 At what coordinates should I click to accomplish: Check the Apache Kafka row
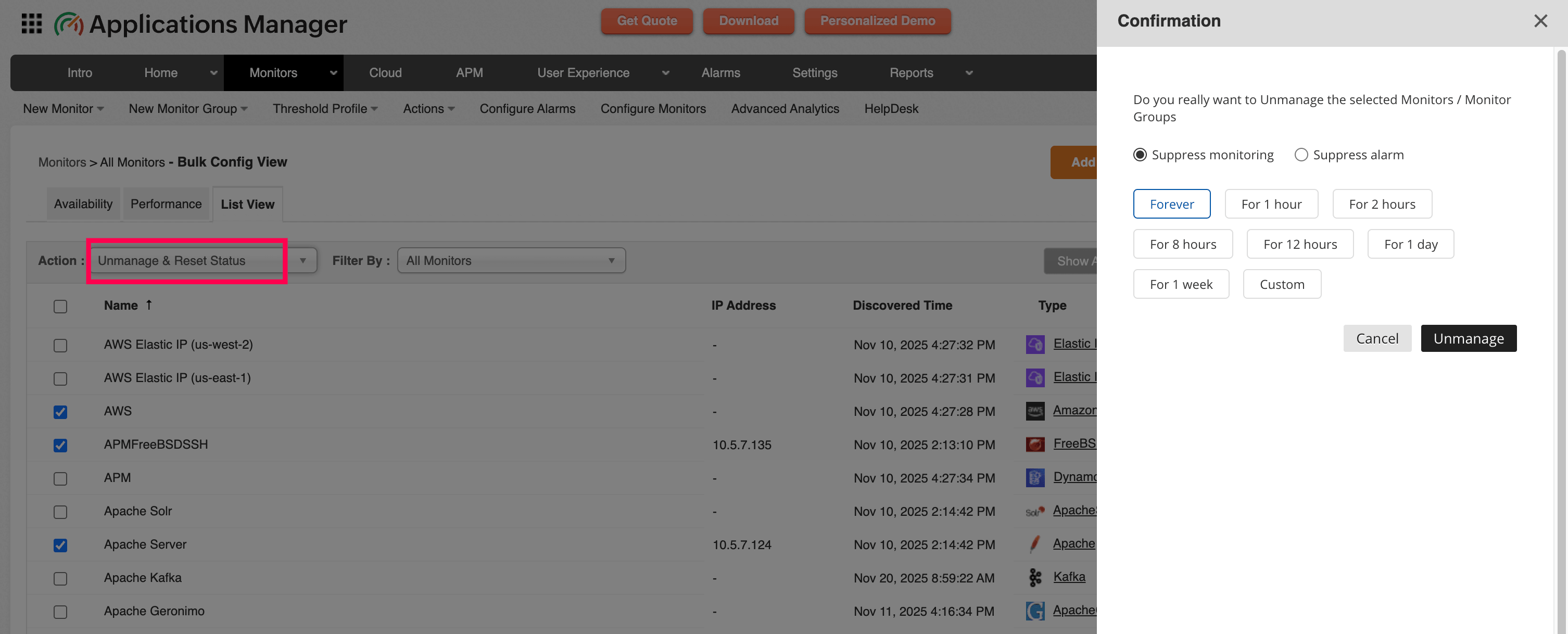60,579
